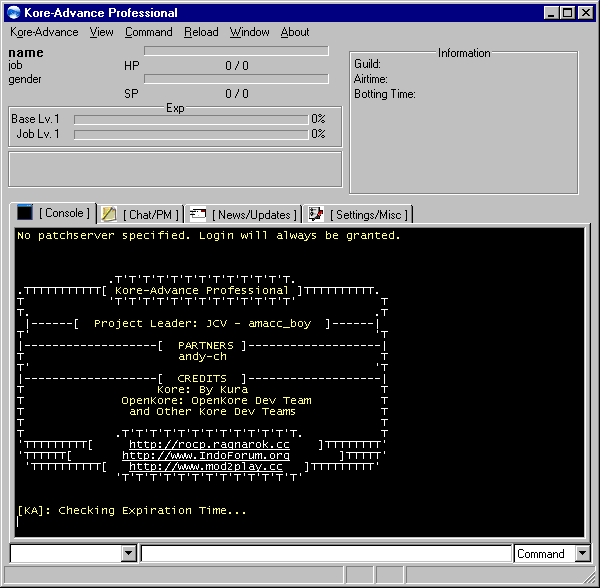Click the 'gender' label
The width and height of the screenshot is (600, 588).
(25, 80)
